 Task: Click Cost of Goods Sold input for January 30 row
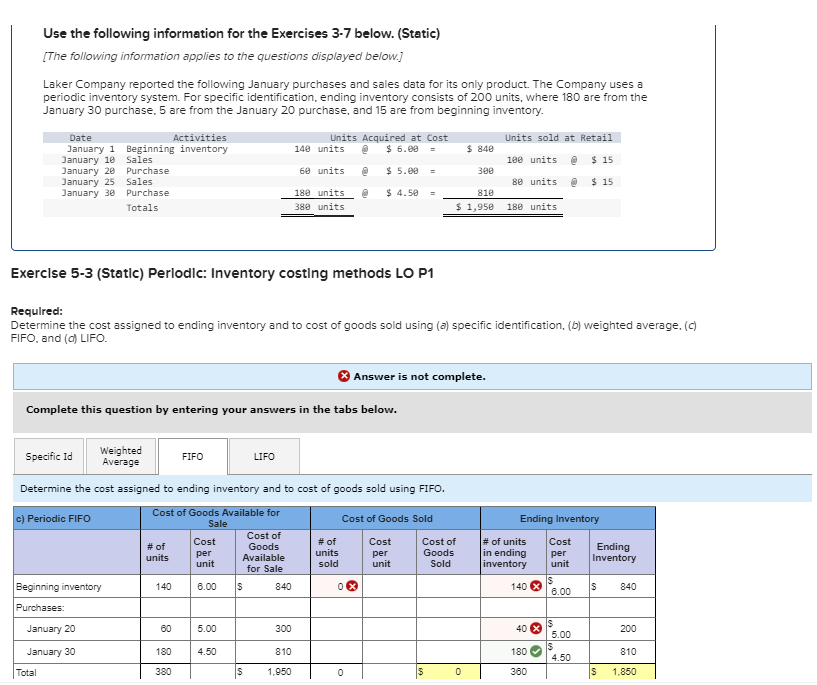[444, 651]
